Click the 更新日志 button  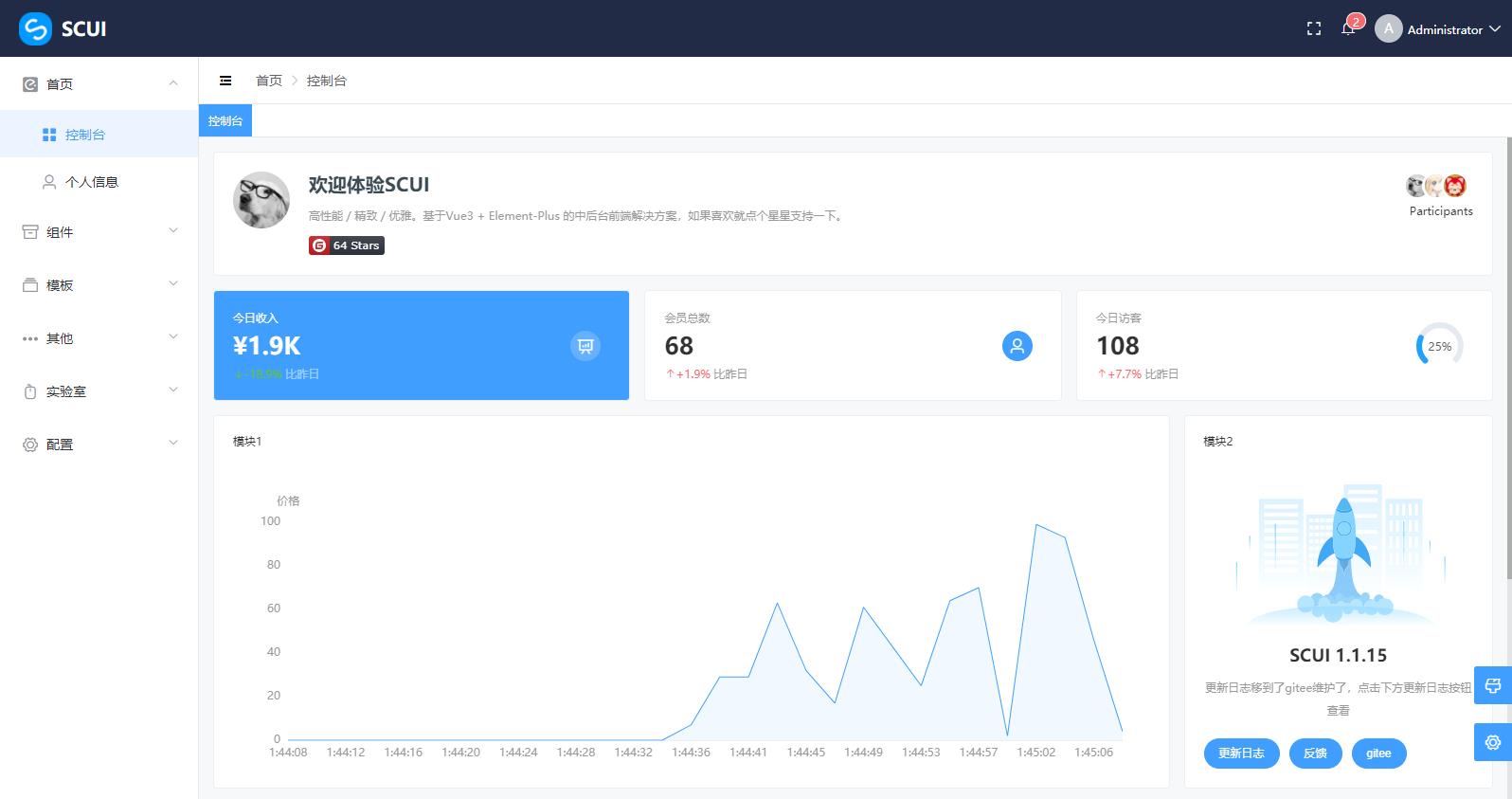point(1241,754)
